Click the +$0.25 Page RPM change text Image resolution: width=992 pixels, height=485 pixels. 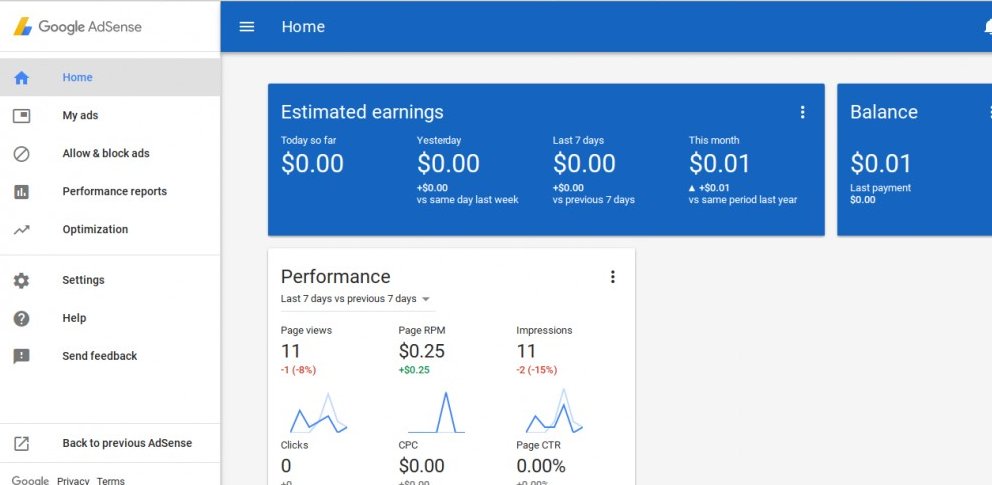pos(414,370)
